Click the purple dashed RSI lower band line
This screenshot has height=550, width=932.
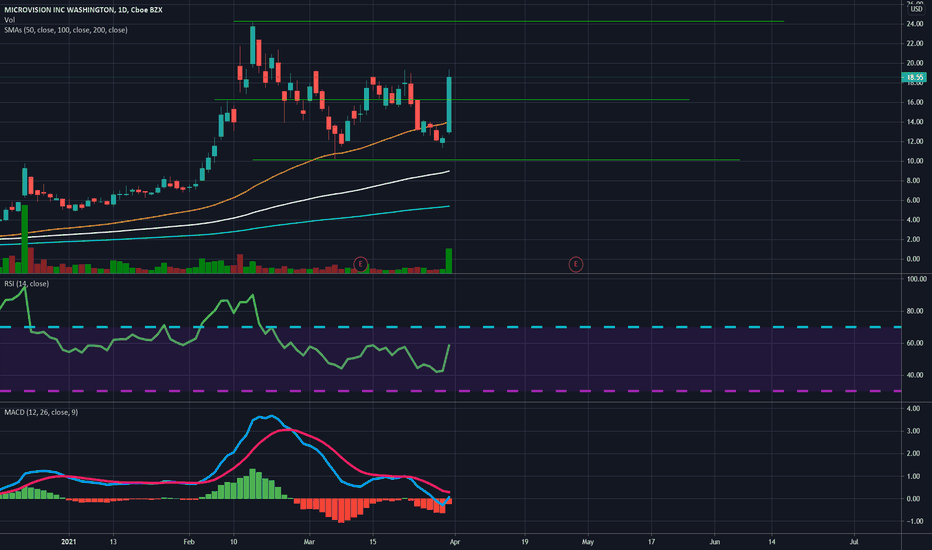tap(451, 391)
